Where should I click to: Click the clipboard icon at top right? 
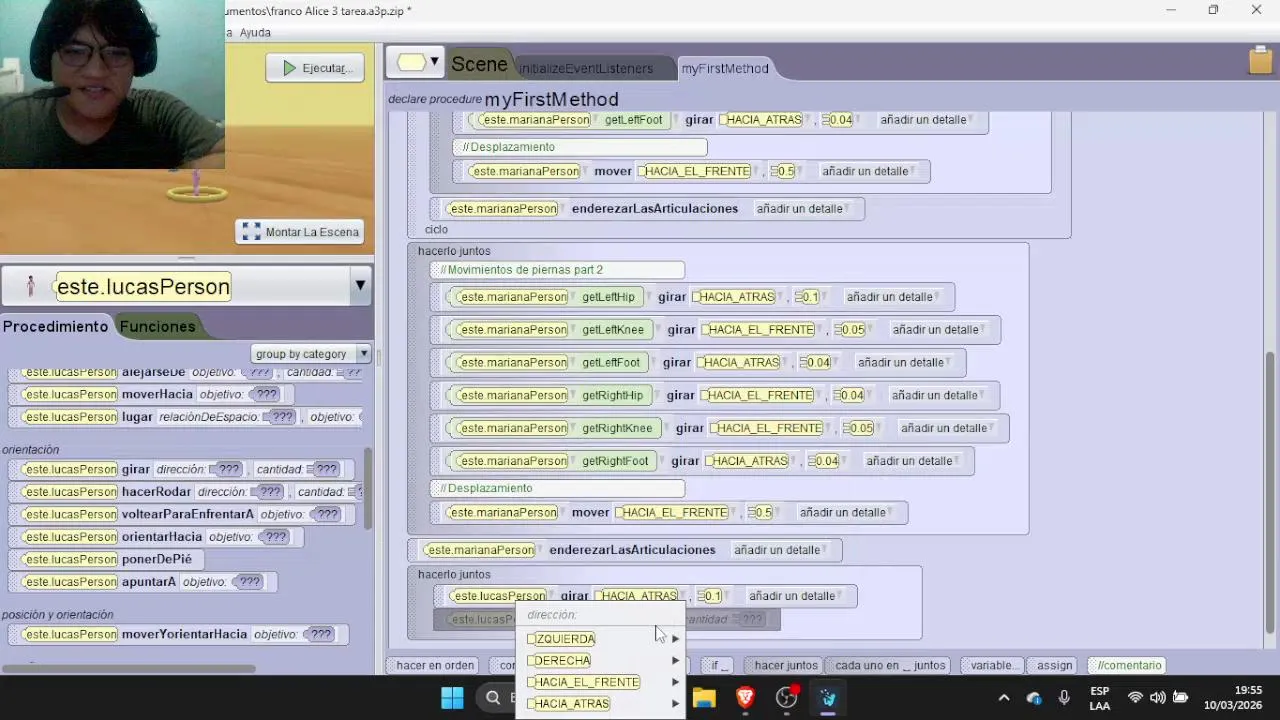coord(1260,62)
